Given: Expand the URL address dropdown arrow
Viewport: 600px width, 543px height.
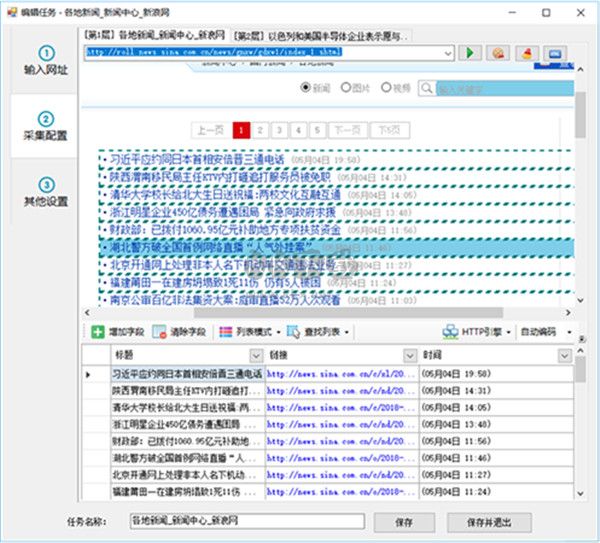Looking at the screenshot, I should pyautogui.click(x=448, y=52).
